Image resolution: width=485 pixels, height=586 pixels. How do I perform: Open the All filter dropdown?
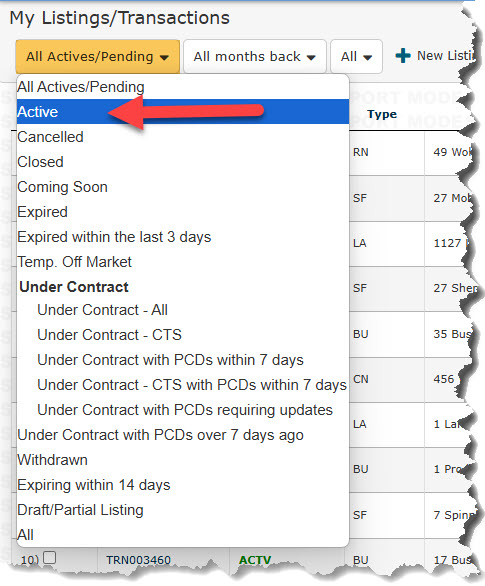356,57
